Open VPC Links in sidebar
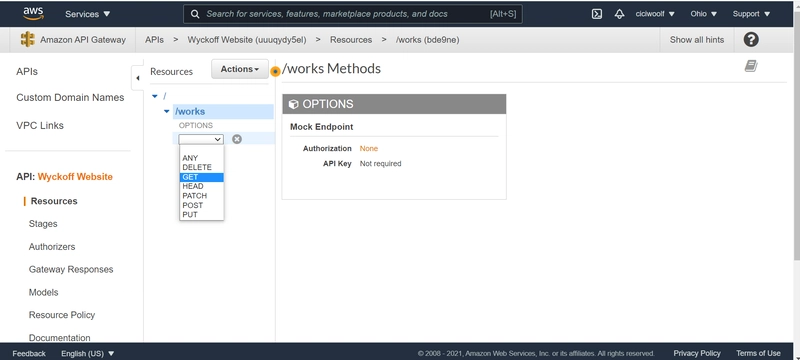Screen dimensions: 800x360 (x=40, y=125)
